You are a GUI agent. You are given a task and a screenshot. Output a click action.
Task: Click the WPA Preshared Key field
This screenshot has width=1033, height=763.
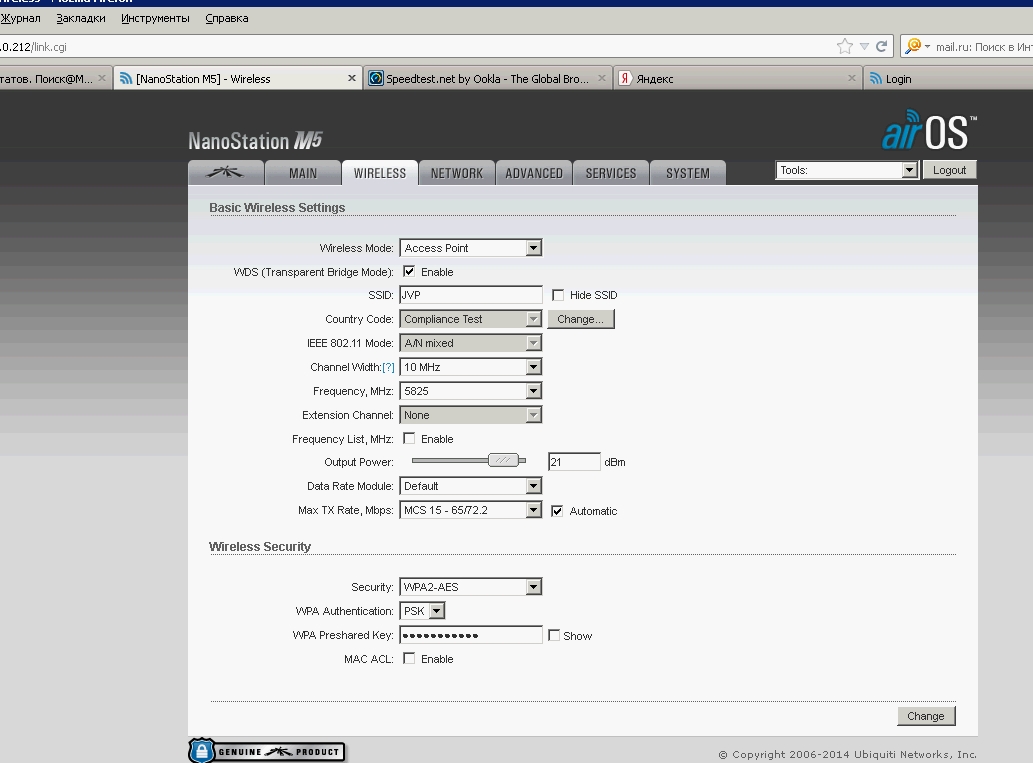pos(470,635)
